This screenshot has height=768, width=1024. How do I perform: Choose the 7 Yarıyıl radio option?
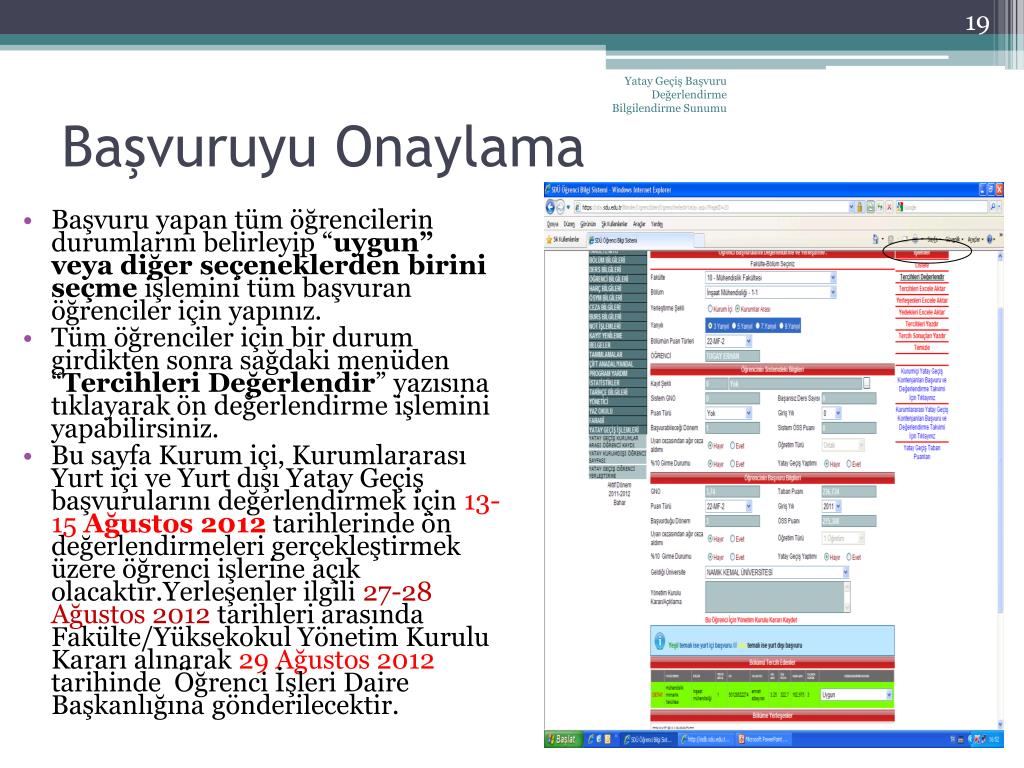(758, 325)
